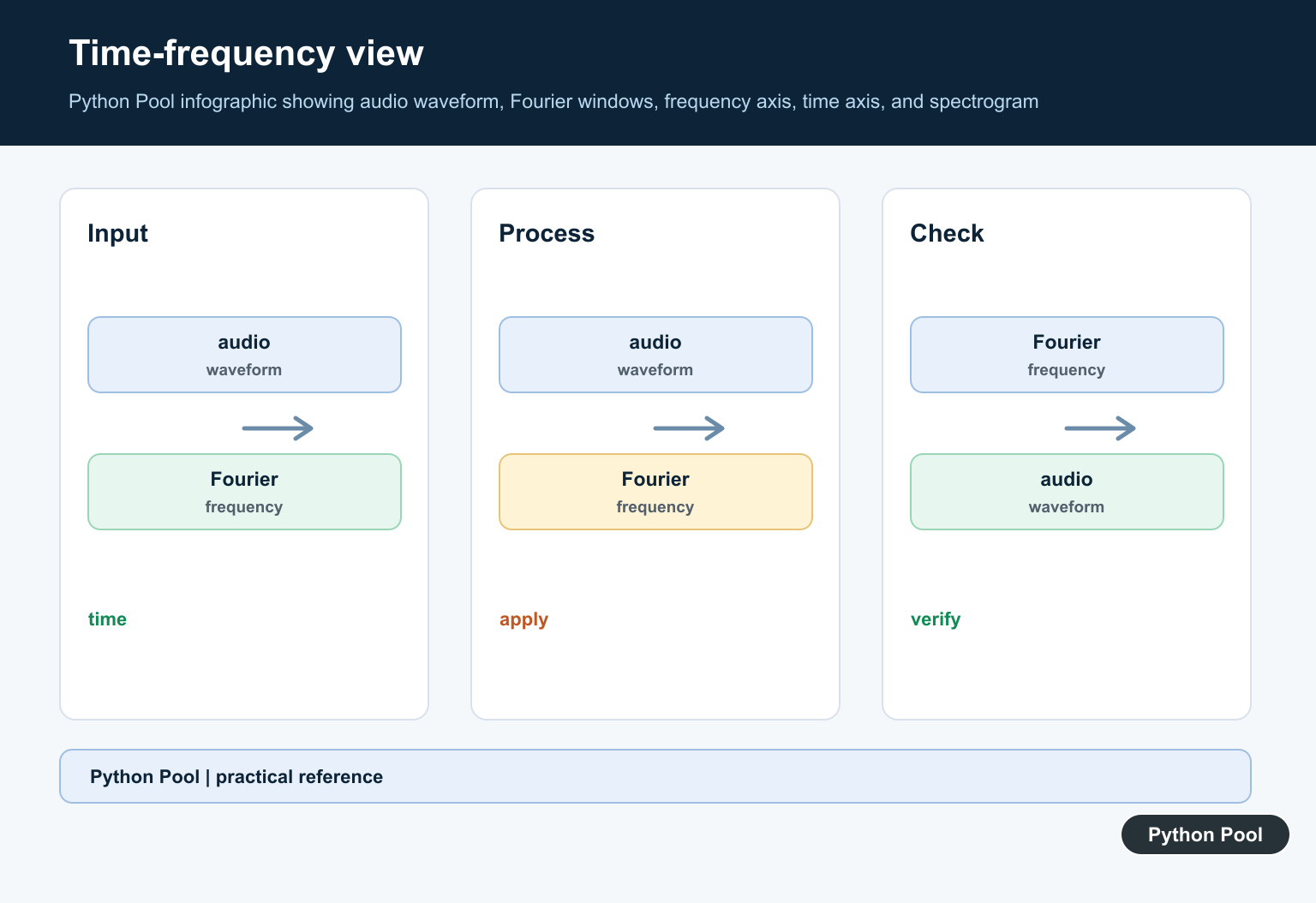
Task: Click the Input card heading
Action: tap(117, 233)
